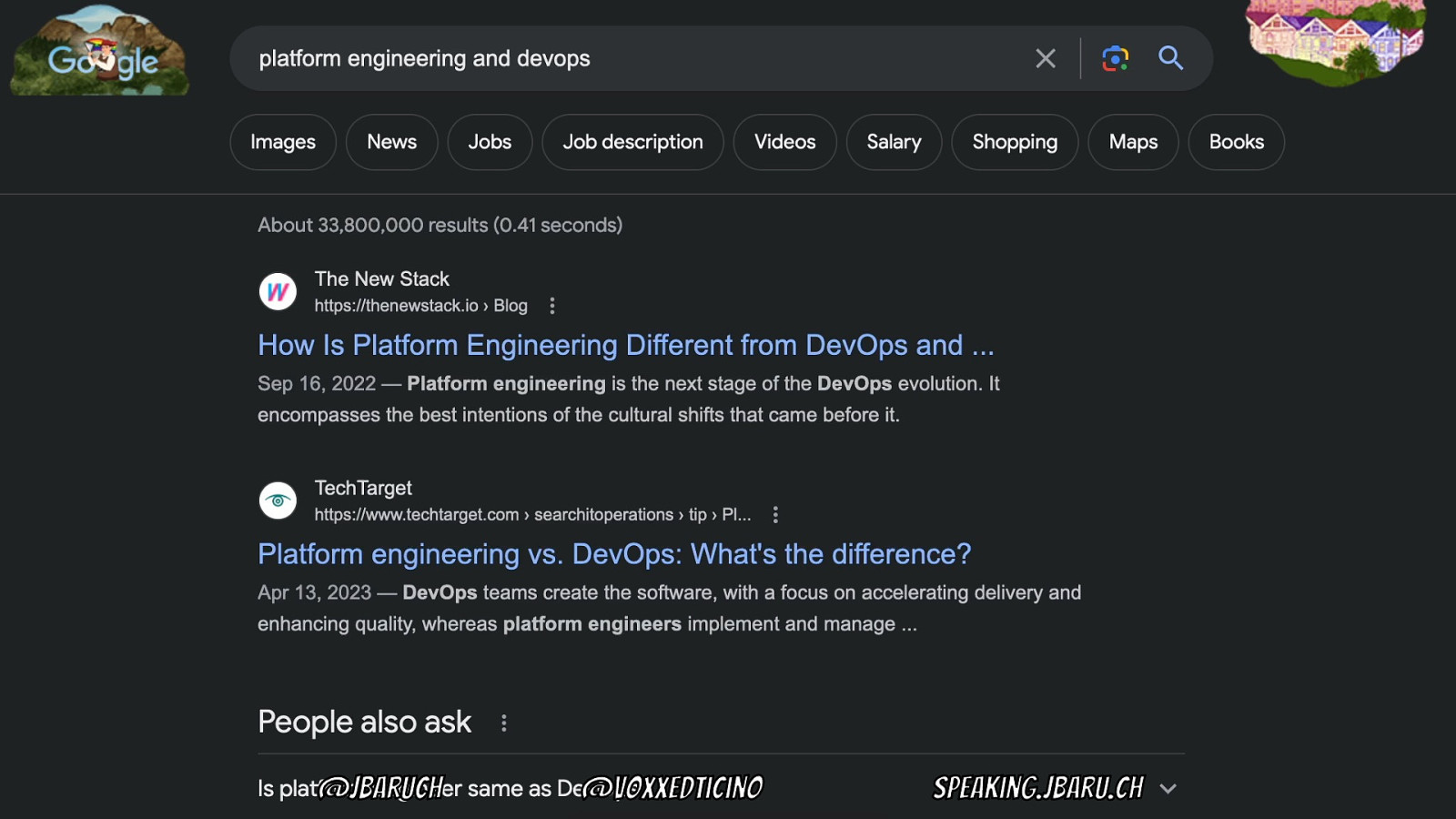Screen dimensions: 1456x819
Task: Clear the search query with X
Action: [1046, 58]
